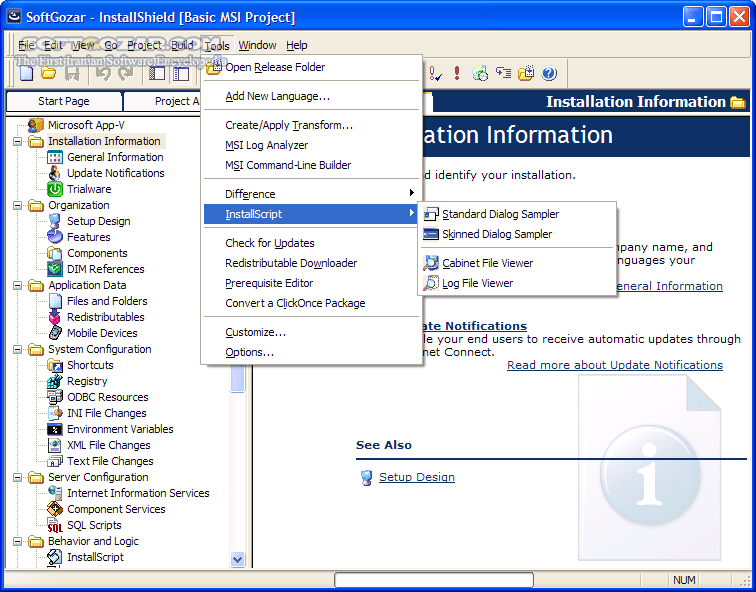756x592 pixels.
Task: Open the Setup Design link under See Also
Action: point(416,477)
